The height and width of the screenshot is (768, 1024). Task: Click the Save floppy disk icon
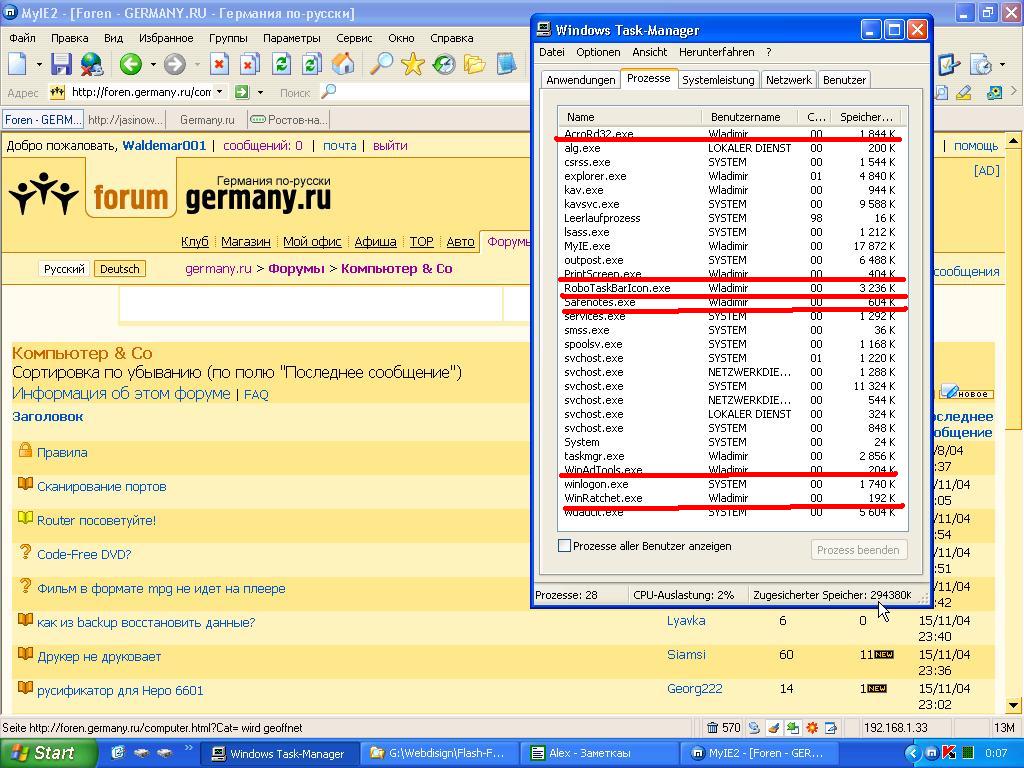point(61,64)
